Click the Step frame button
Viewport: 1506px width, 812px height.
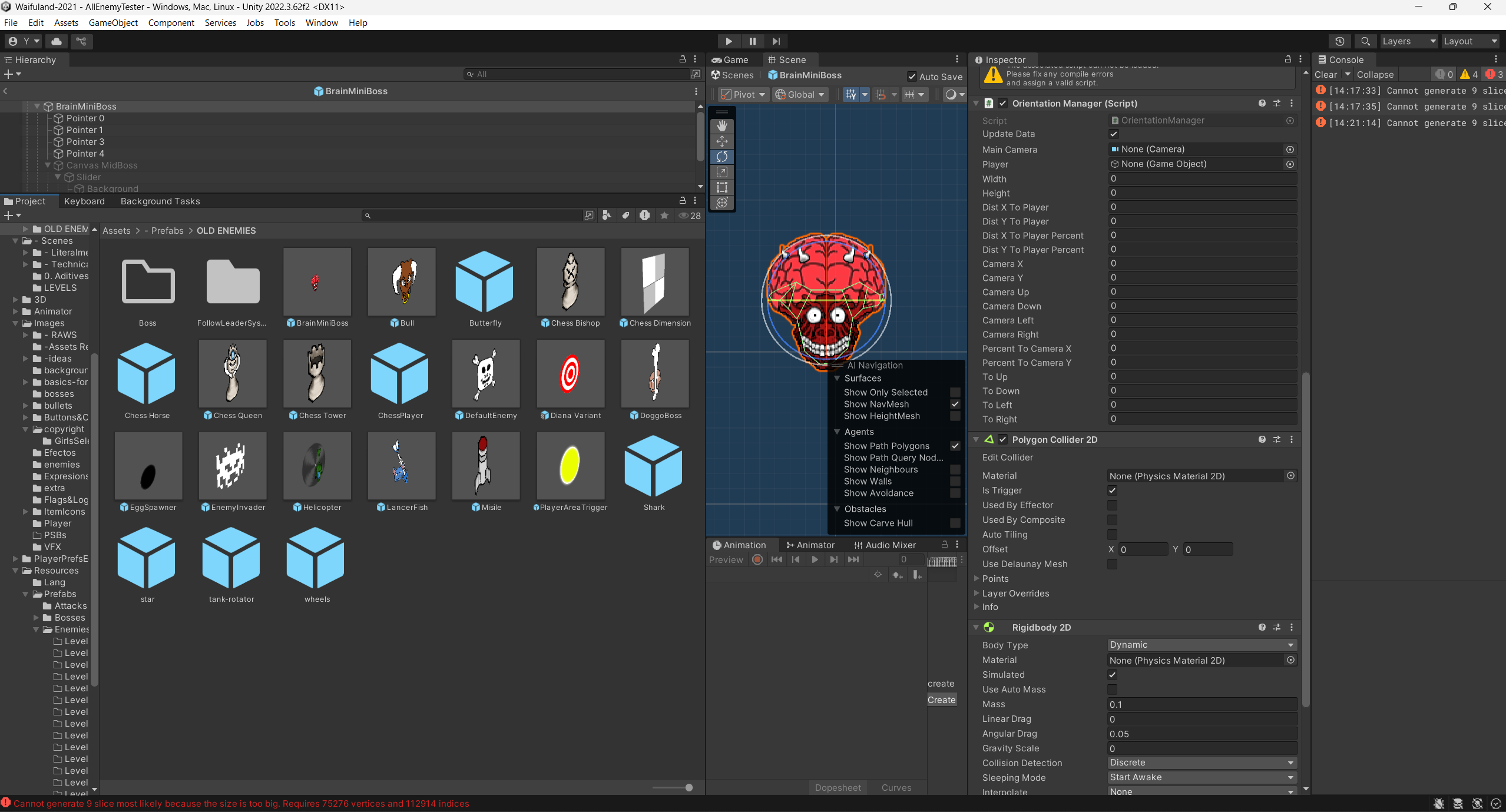click(776, 41)
